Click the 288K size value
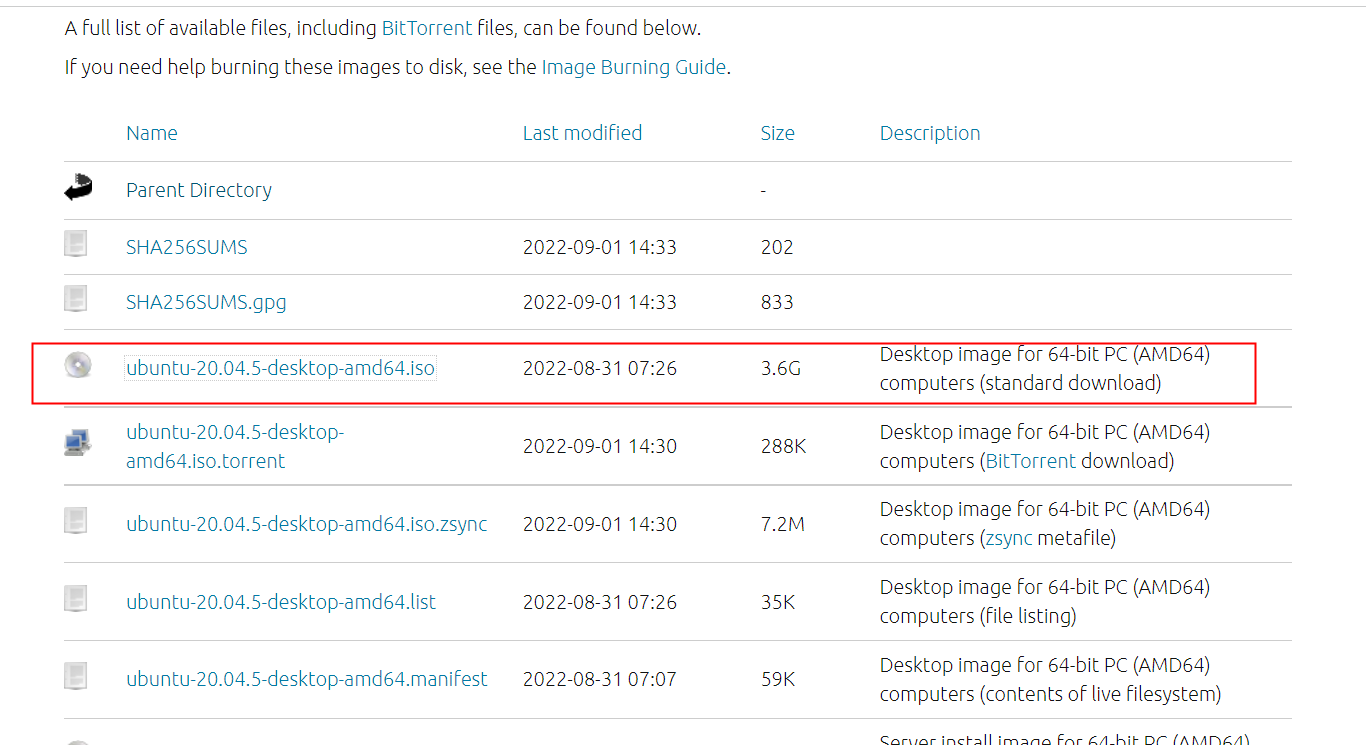Image resolution: width=1366 pixels, height=745 pixels. point(784,447)
